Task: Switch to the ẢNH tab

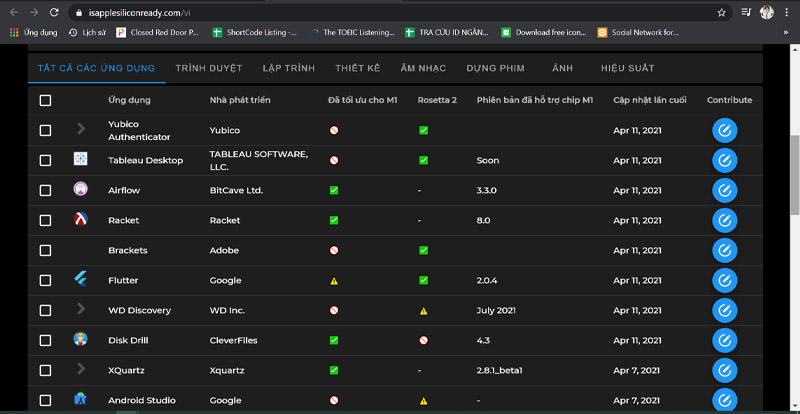Action: 562,68
